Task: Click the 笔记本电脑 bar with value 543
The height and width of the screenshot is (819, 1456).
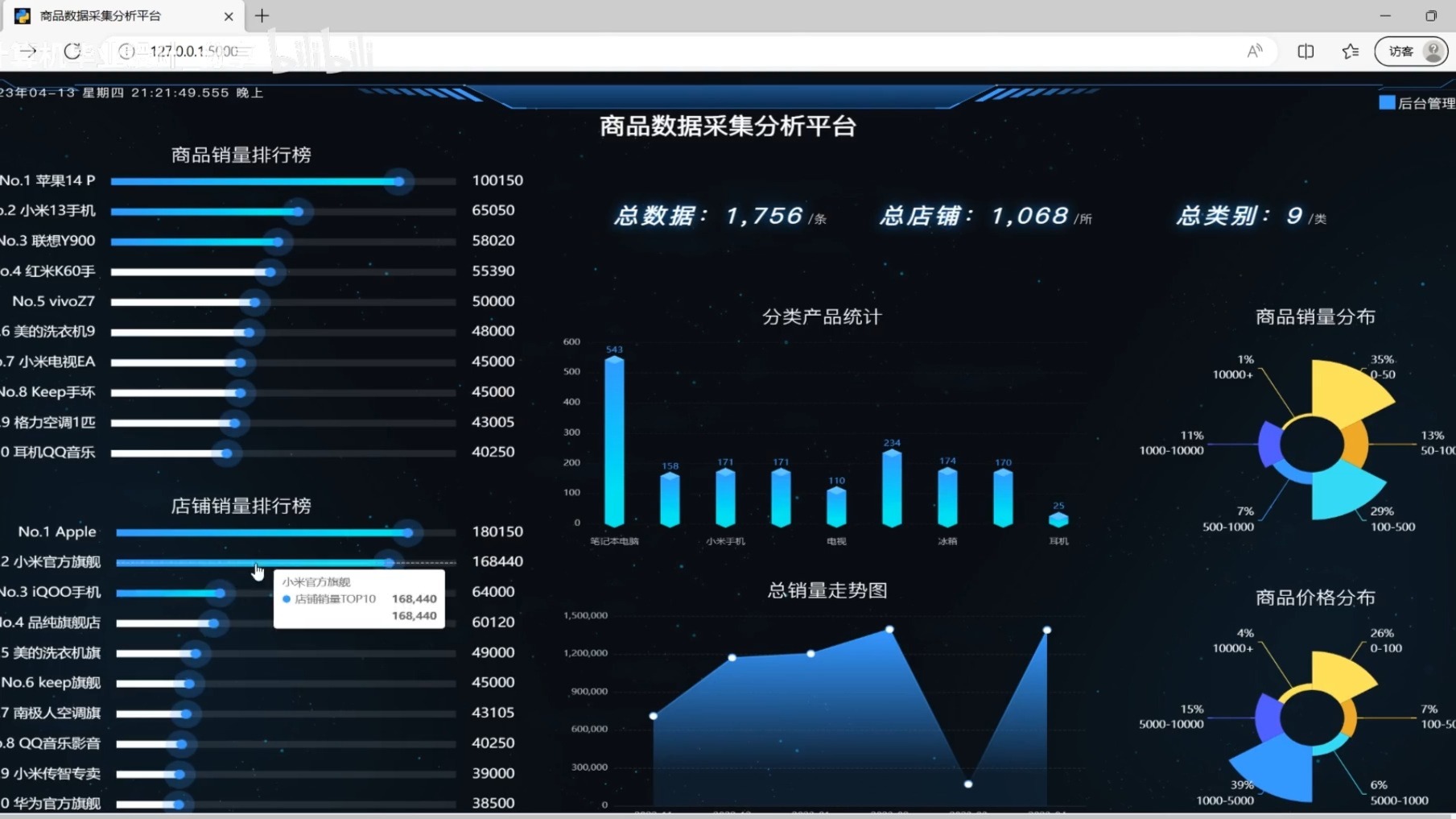Action: pyautogui.click(x=614, y=441)
